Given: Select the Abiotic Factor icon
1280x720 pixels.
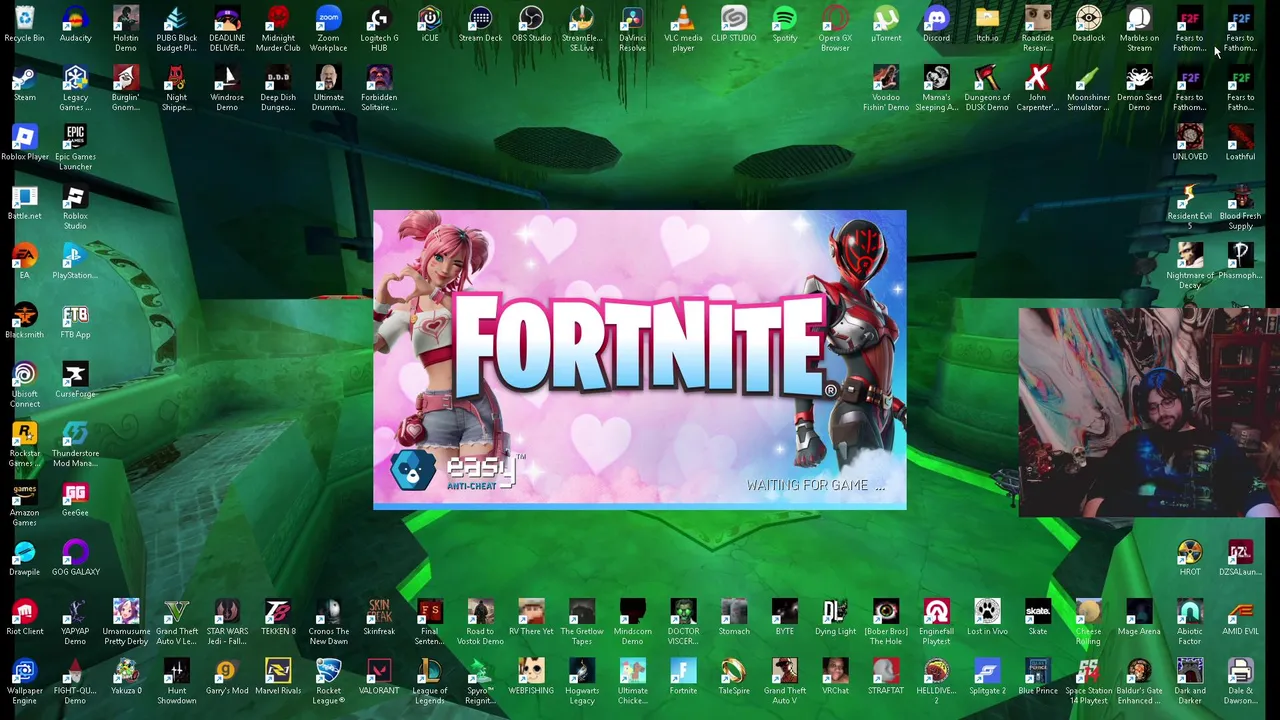Looking at the screenshot, I should point(1190,622).
